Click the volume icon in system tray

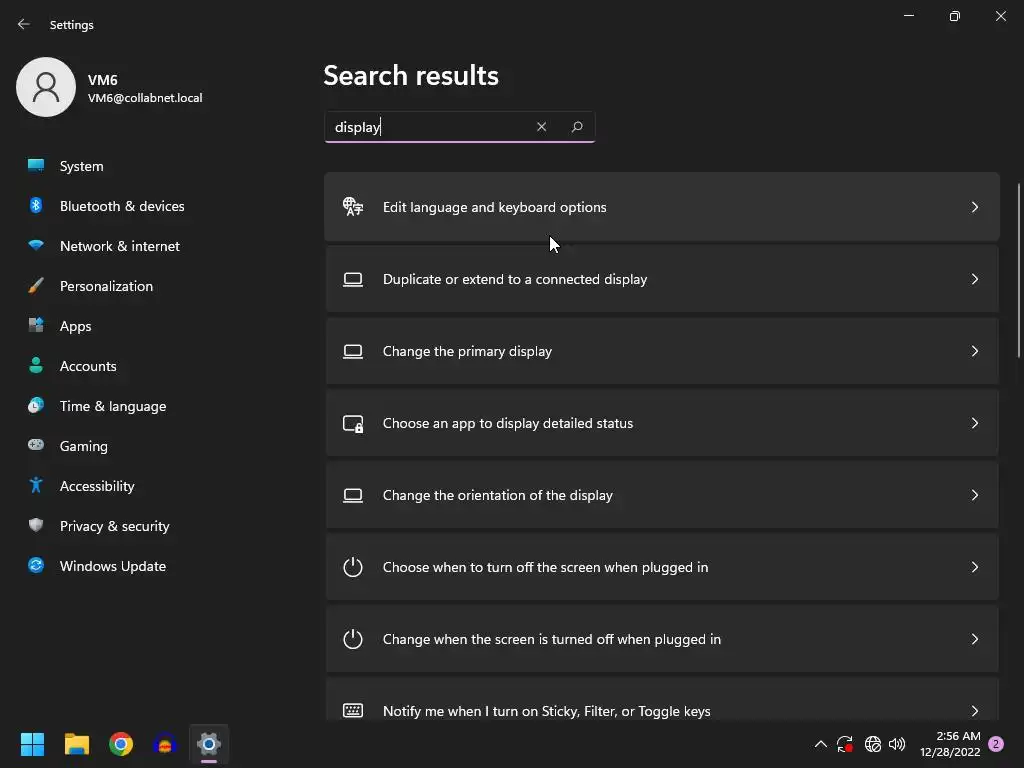(x=897, y=744)
